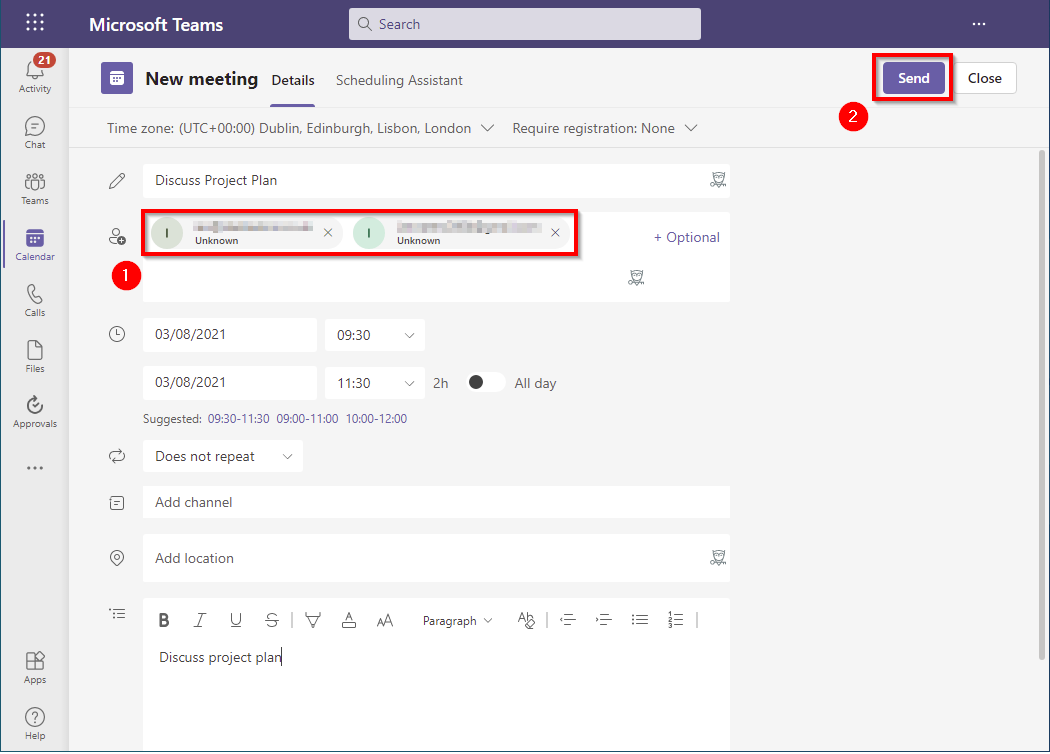1050x754 pixels.
Task: Open start time 09:30 dropdown
Action: [x=375, y=335]
